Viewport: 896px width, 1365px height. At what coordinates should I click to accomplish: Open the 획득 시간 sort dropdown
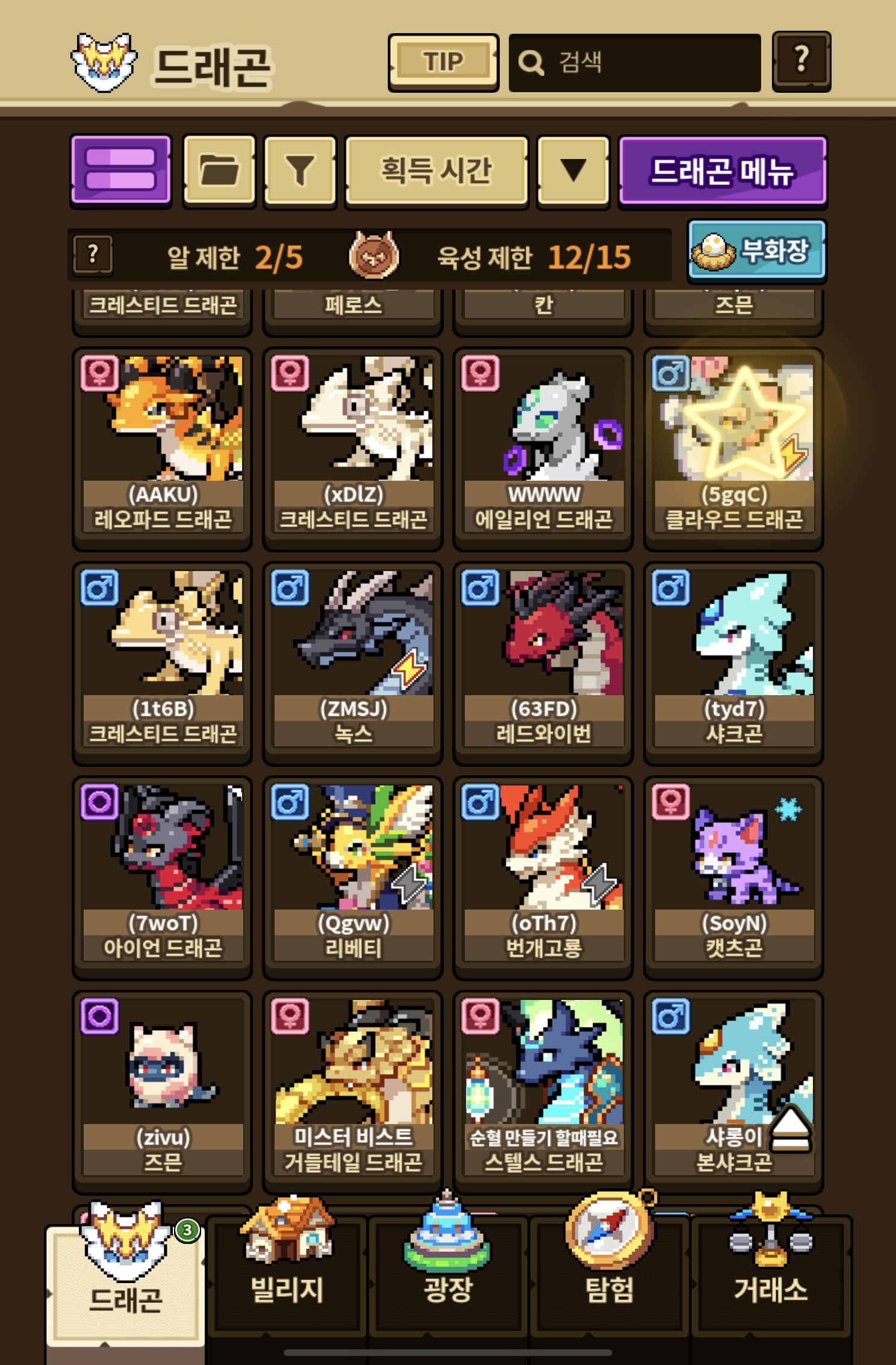437,171
